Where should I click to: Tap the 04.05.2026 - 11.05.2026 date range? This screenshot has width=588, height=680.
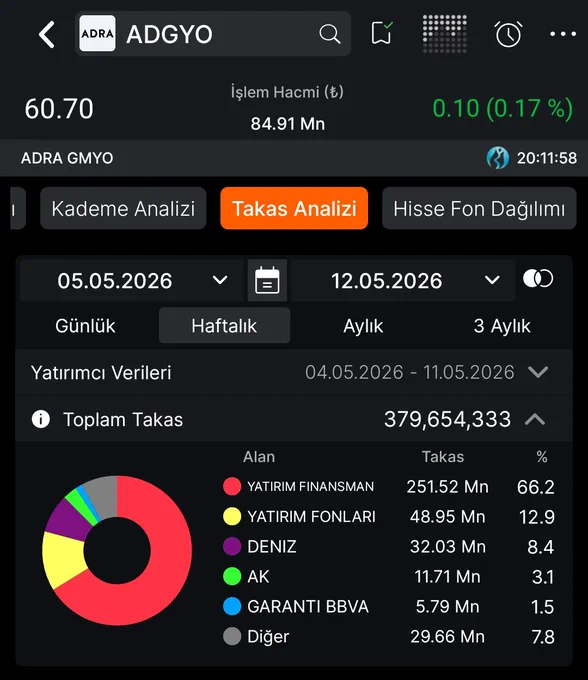point(410,372)
